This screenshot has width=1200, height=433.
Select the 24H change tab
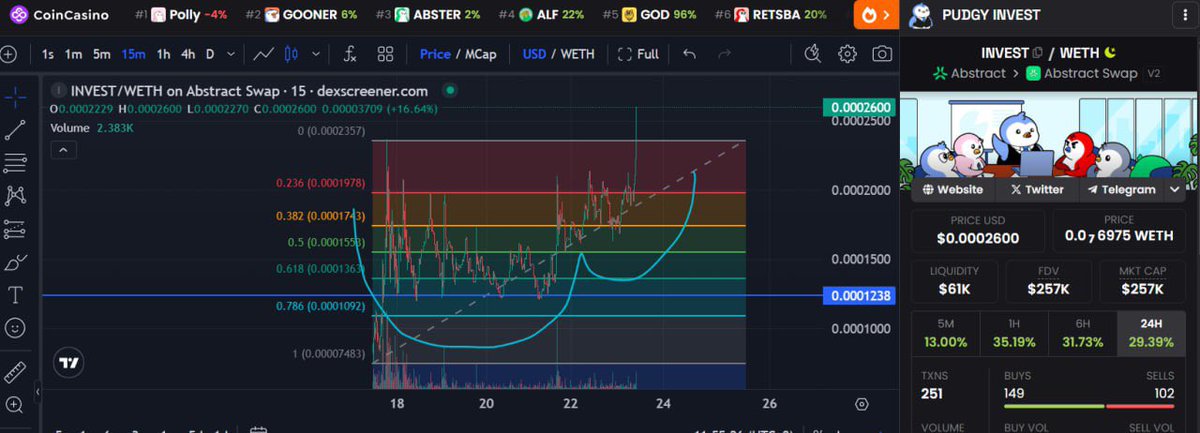tap(1149, 332)
